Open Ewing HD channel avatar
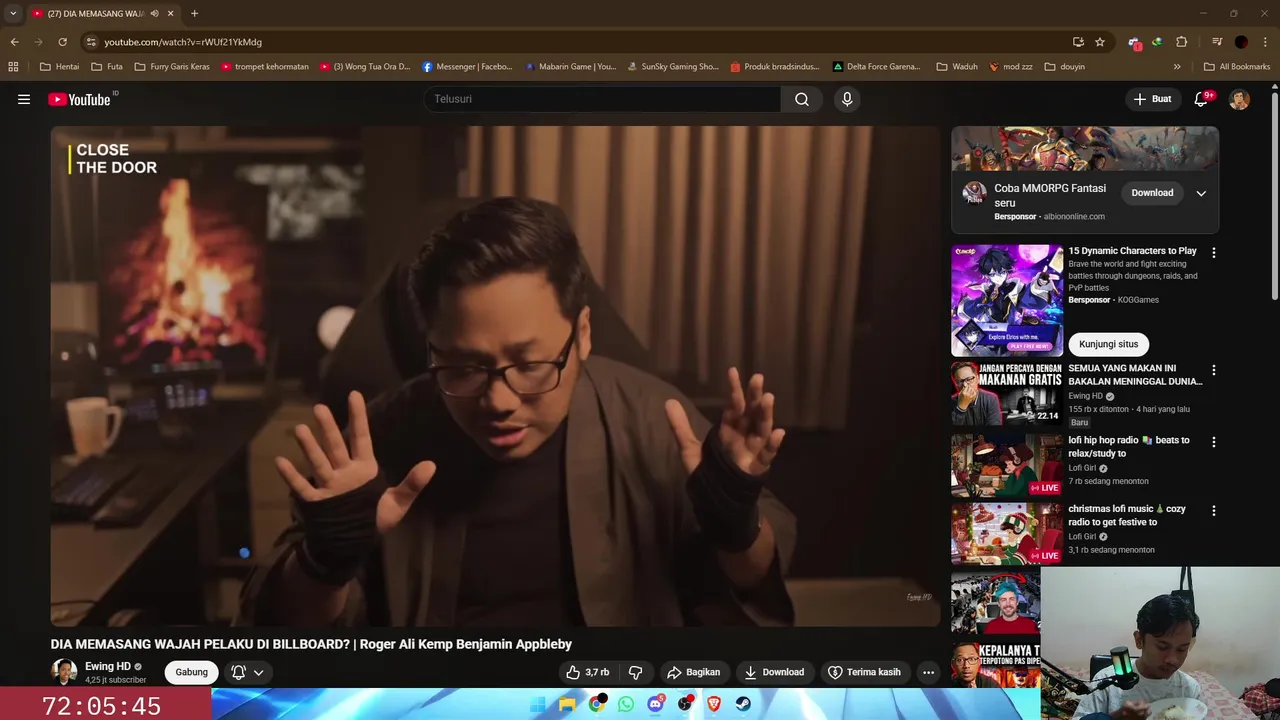The height and width of the screenshot is (720, 1280). (x=64, y=672)
